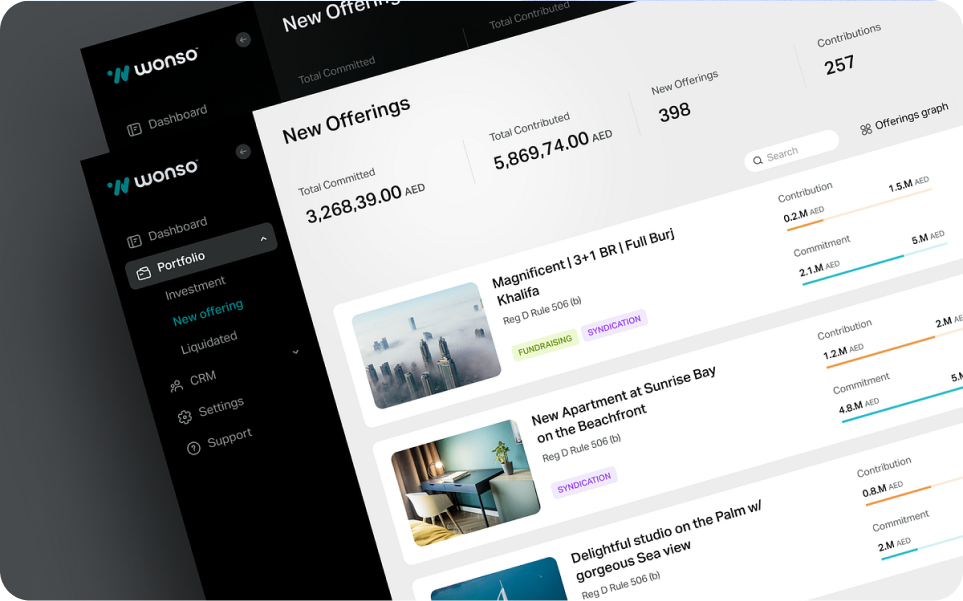Open the Liquidated submenu item
The width and height of the screenshot is (963, 601).
209,343
